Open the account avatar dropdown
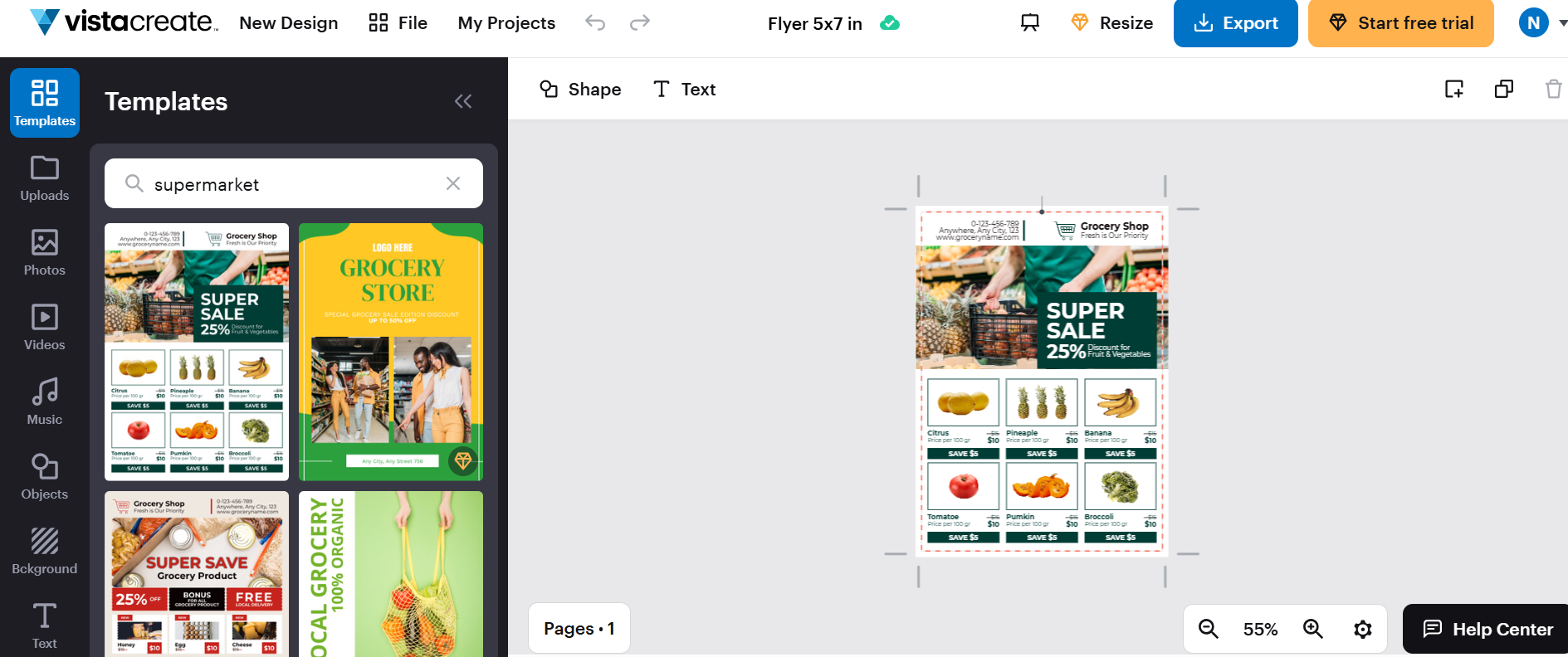 coord(1542,23)
